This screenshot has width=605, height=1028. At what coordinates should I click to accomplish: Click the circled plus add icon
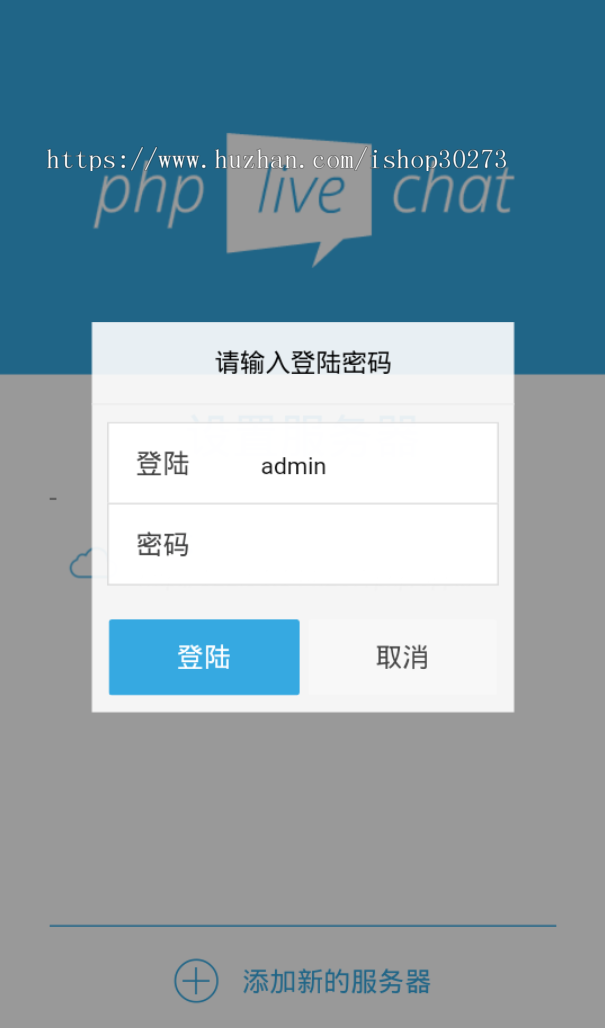196,981
